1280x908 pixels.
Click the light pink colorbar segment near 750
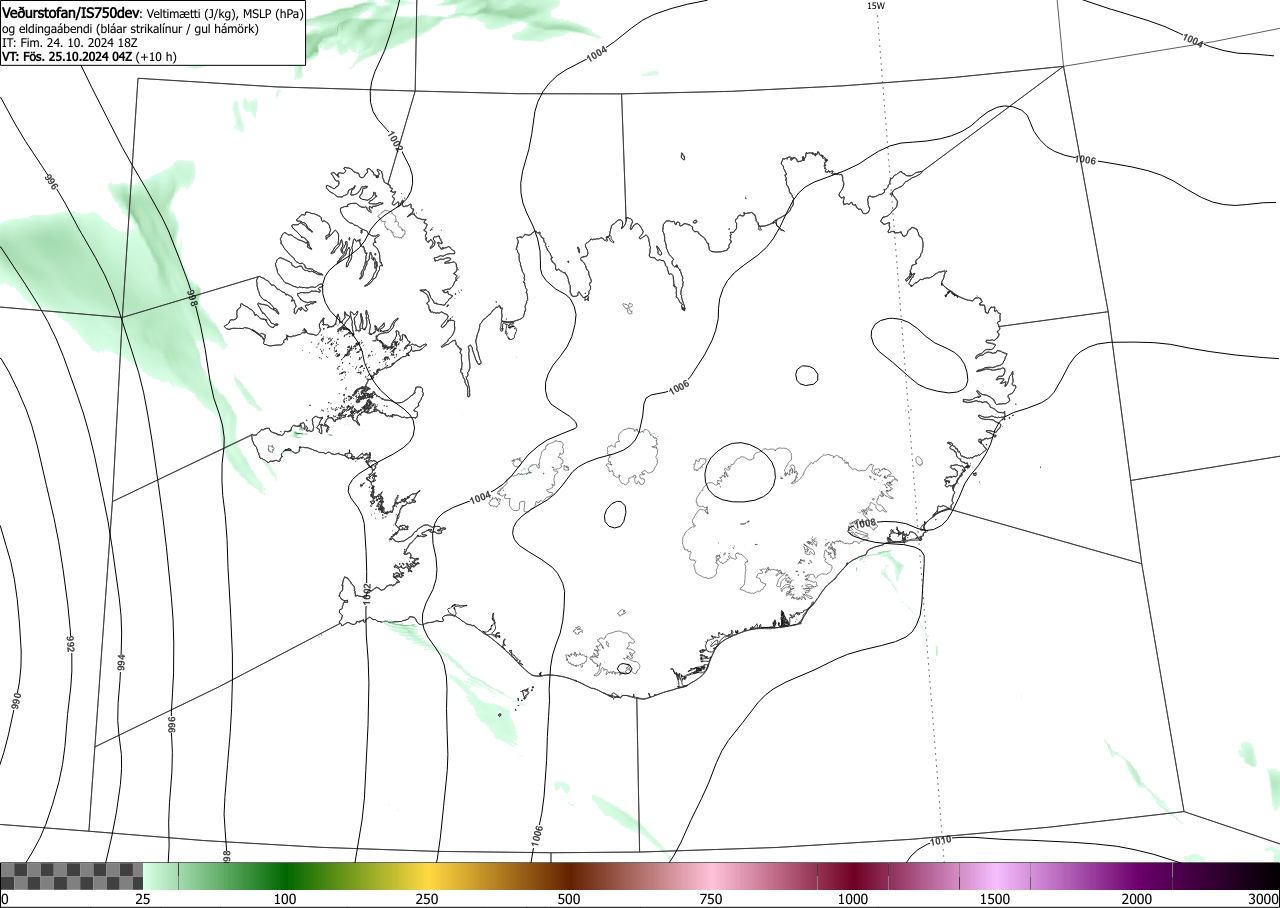(711, 876)
